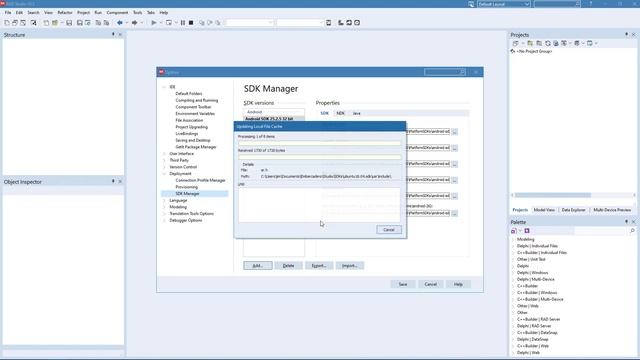Viewport: 640px width, 360px height.
Task: Expand Translation Tools Options node
Action: [164, 214]
